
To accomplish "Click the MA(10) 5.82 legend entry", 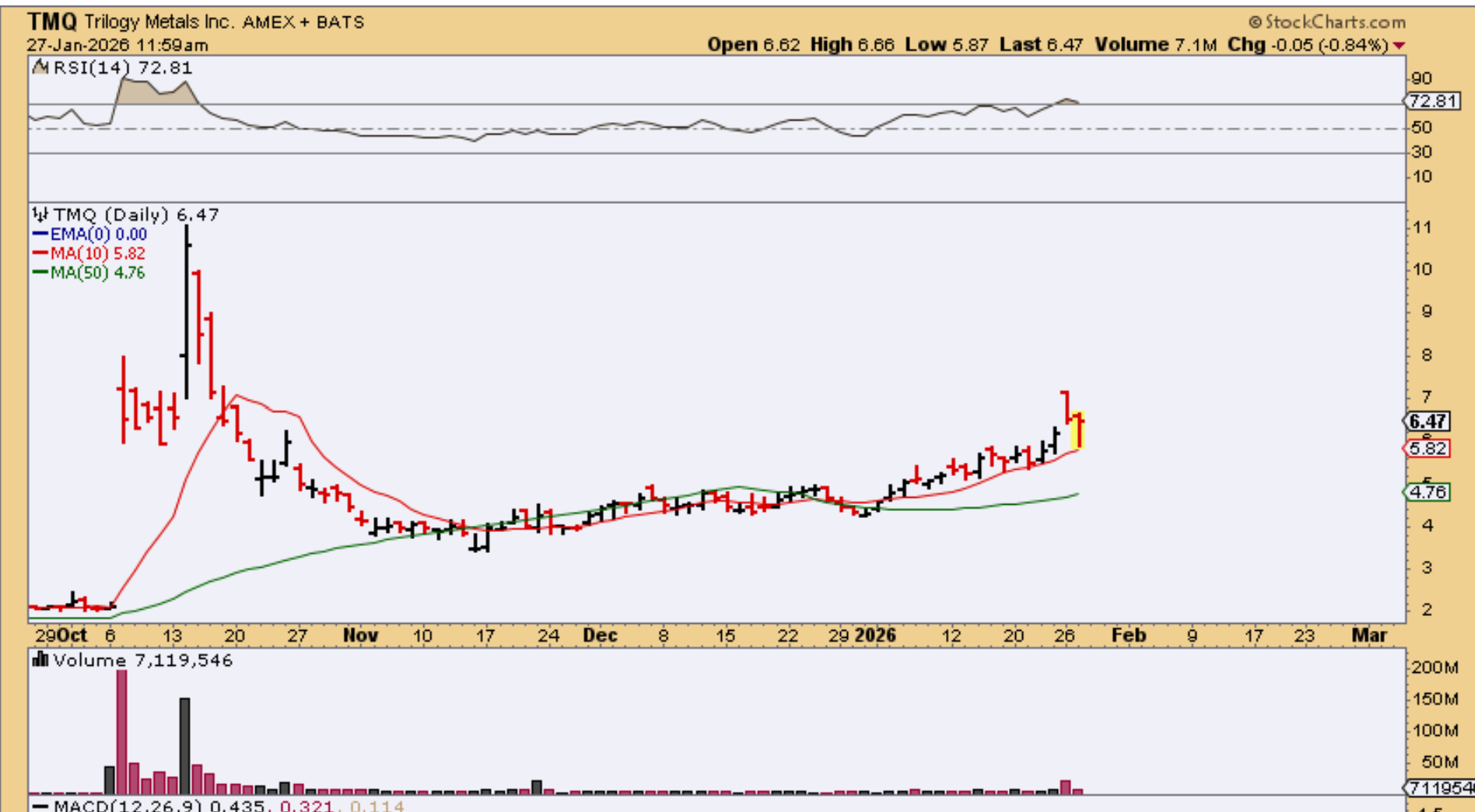I will click(x=89, y=254).
